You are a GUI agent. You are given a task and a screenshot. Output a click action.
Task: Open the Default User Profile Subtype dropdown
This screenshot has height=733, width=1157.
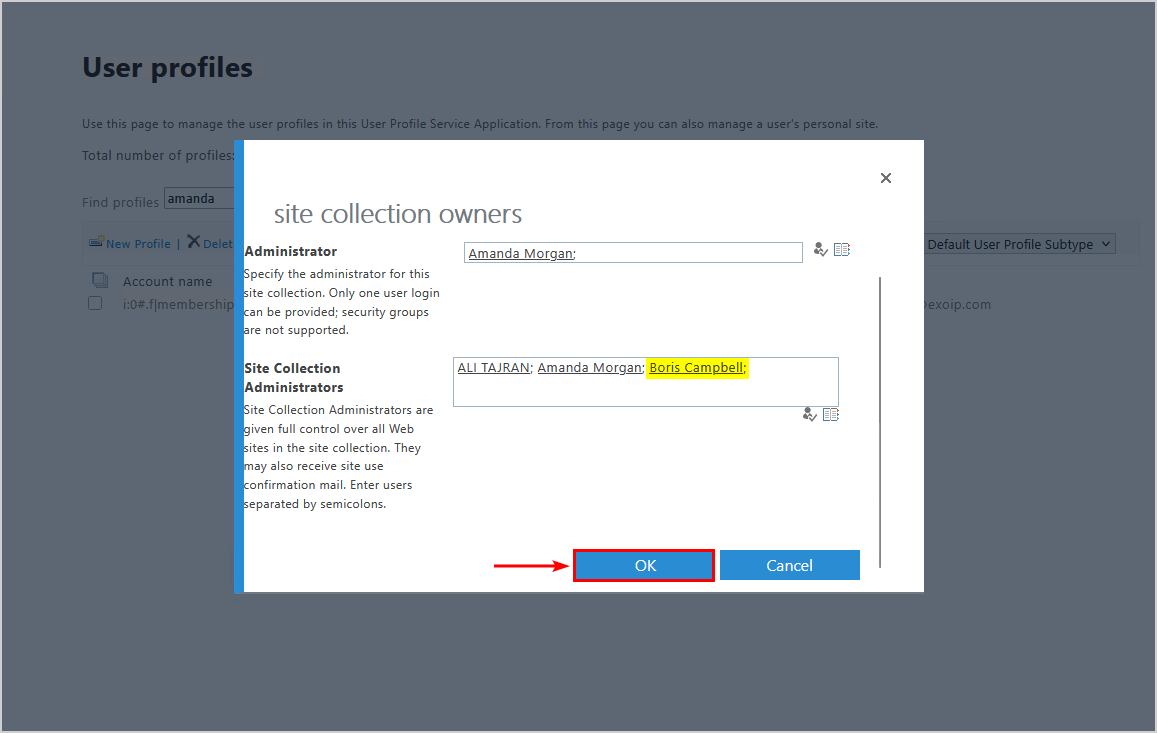1019,244
